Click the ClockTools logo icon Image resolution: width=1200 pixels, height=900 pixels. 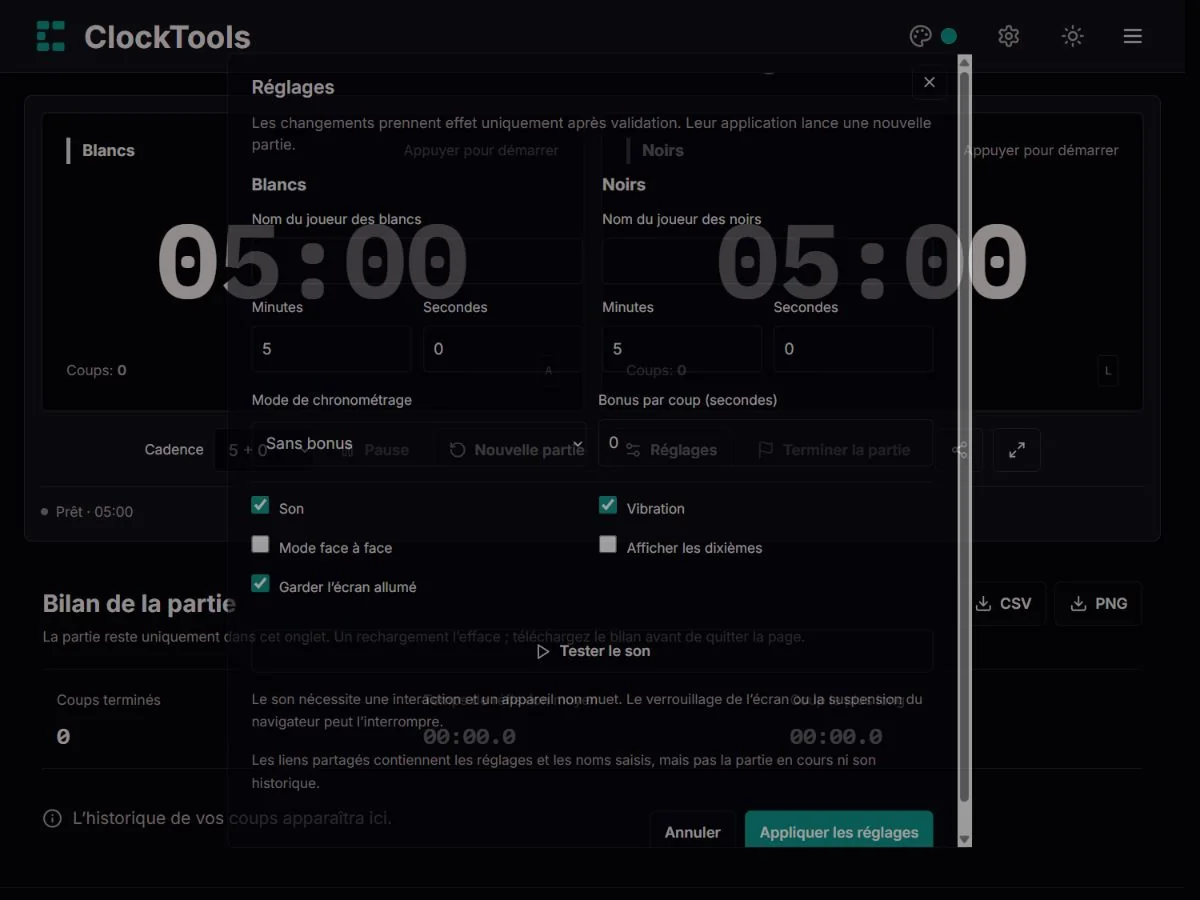(x=51, y=36)
